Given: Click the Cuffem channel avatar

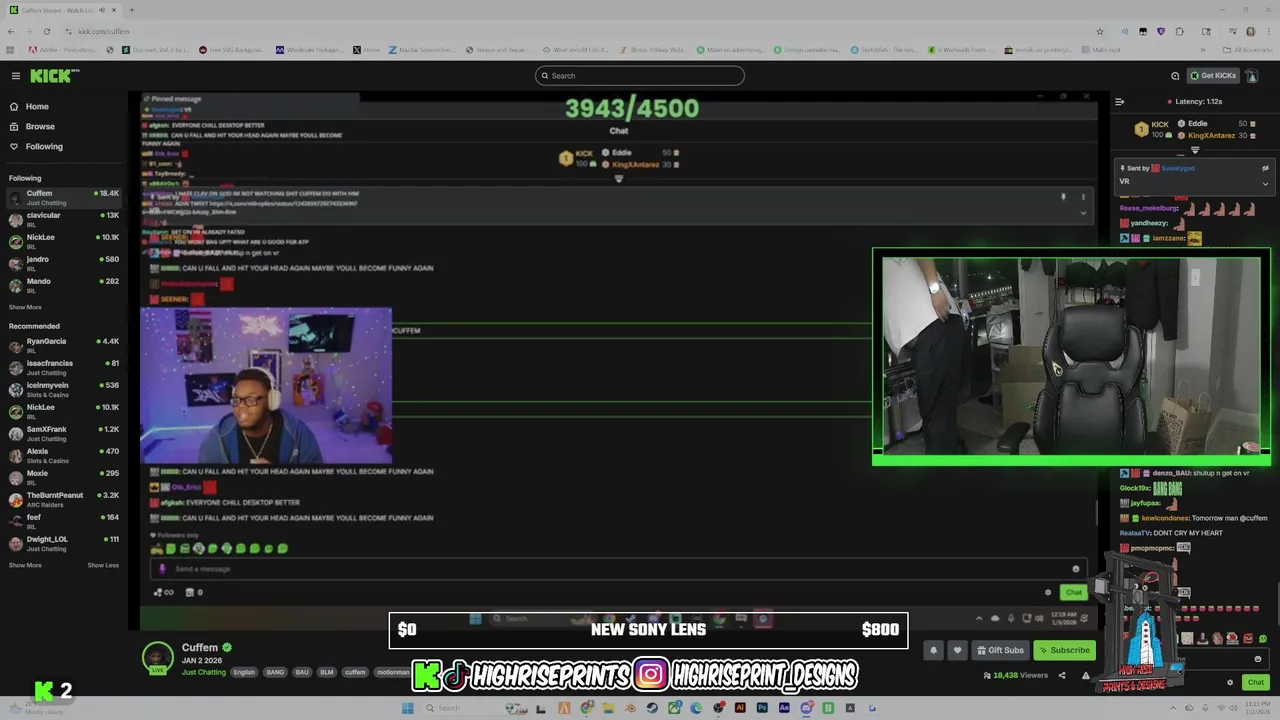Looking at the screenshot, I should (x=157, y=658).
